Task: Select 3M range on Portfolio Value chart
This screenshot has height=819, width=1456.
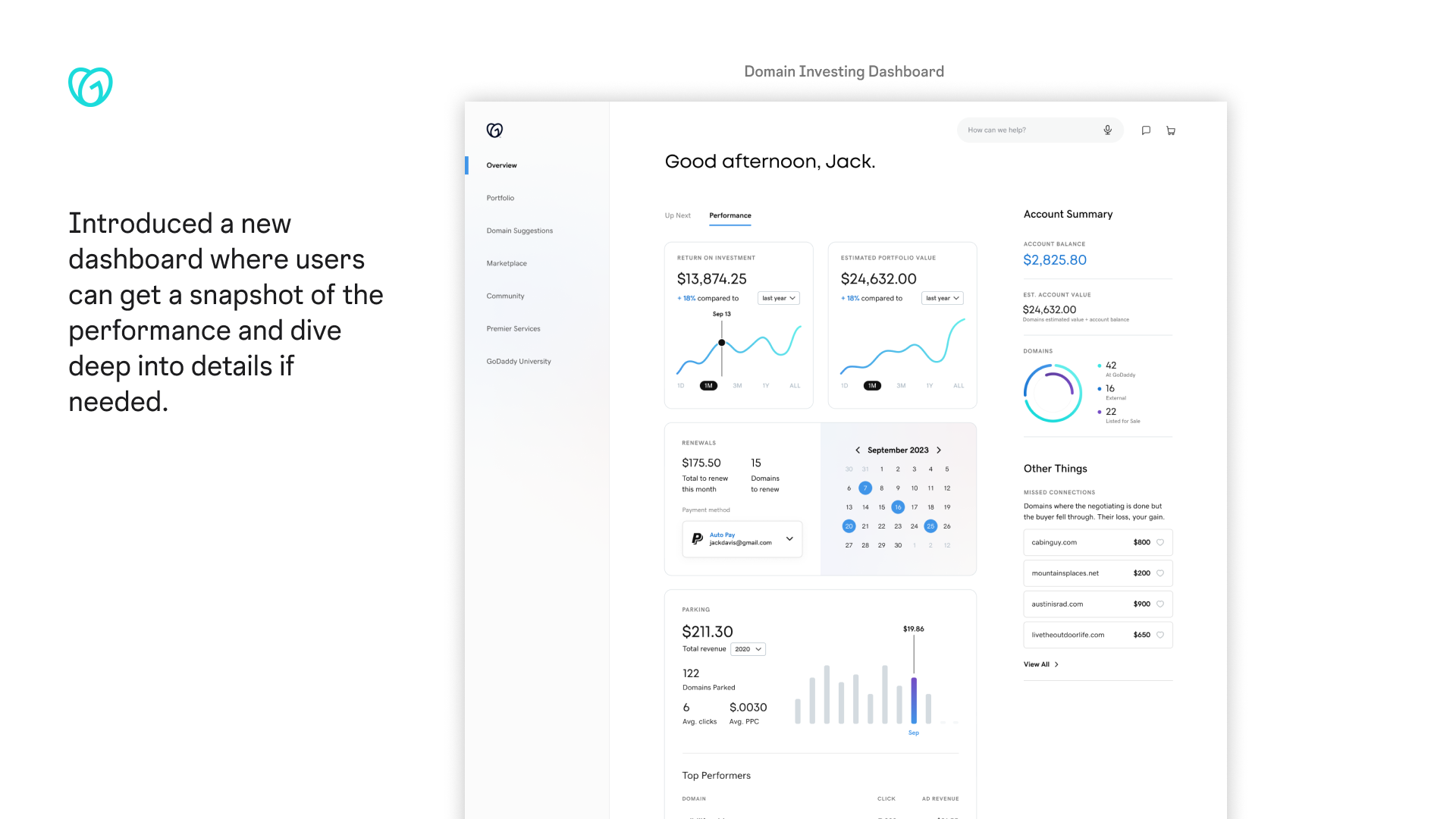Action: tap(901, 385)
